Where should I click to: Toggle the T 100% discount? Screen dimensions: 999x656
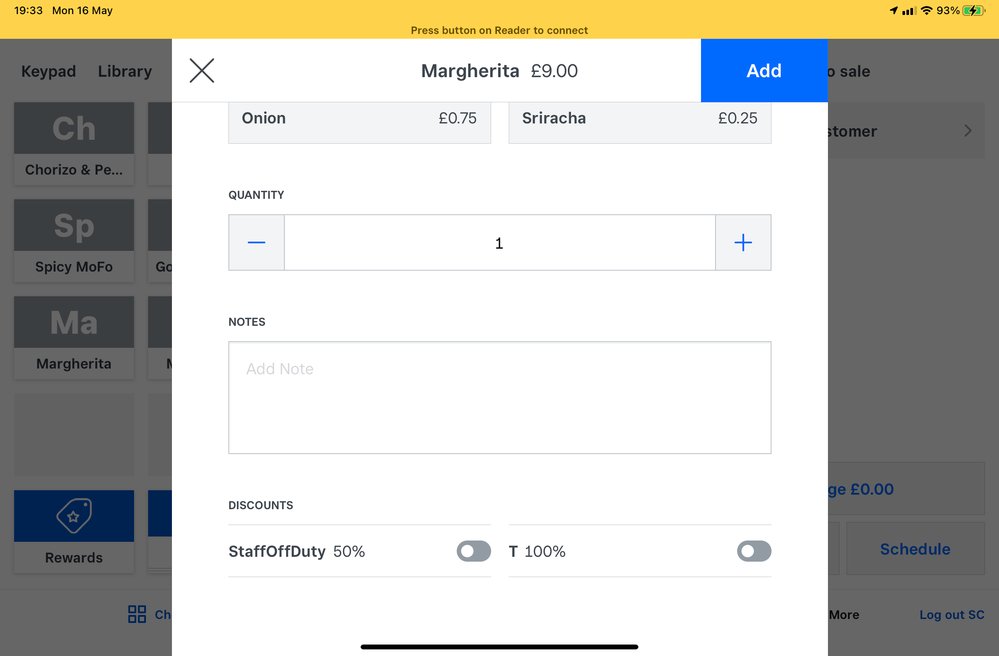(x=754, y=551)
